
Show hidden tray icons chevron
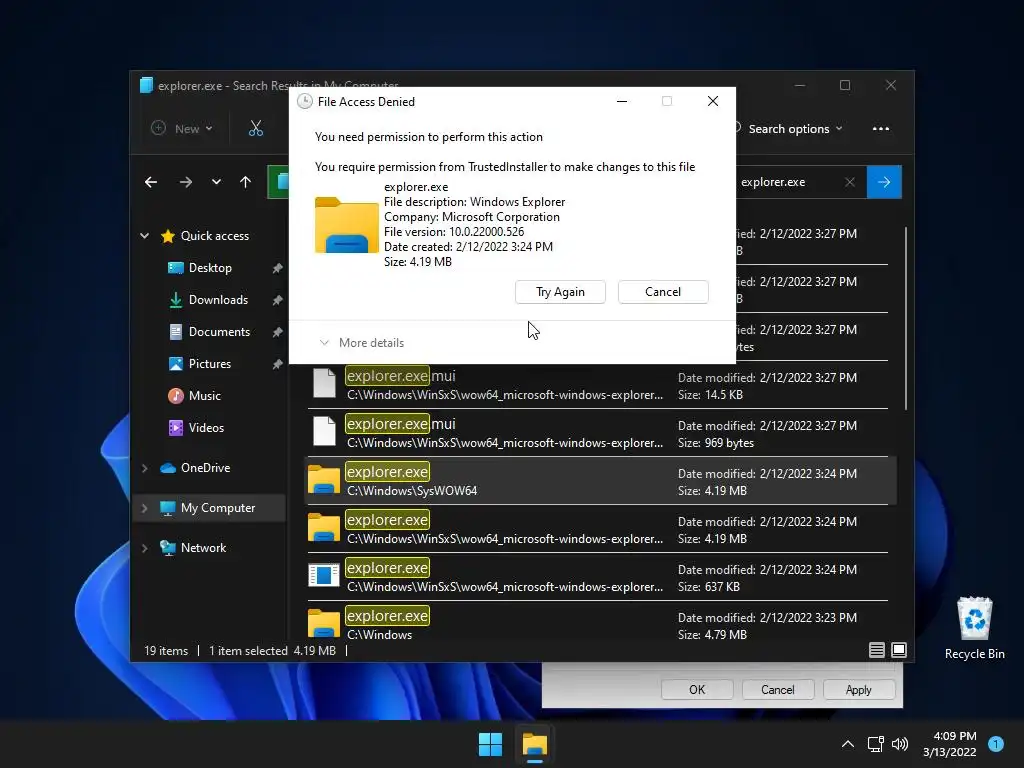click(x=847, y=744)
